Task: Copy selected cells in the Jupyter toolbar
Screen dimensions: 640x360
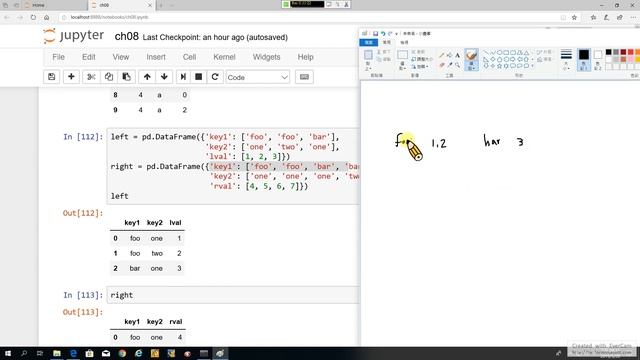Action: 109,77
